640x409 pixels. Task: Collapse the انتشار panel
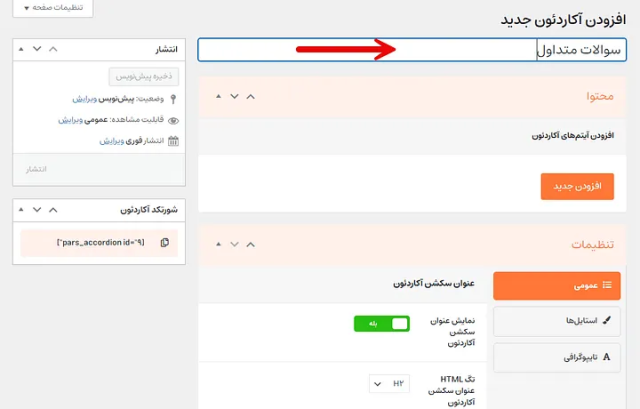point(53,49)
